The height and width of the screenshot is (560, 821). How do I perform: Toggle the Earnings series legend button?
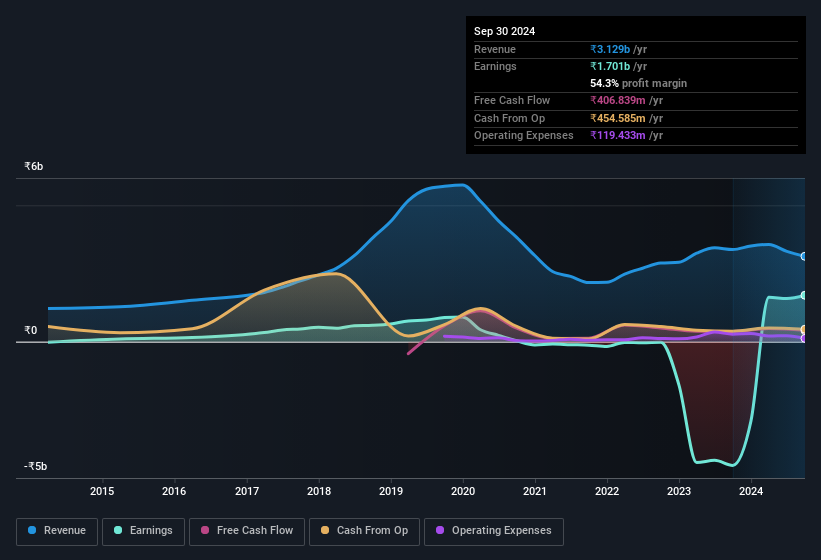[143, 531]
